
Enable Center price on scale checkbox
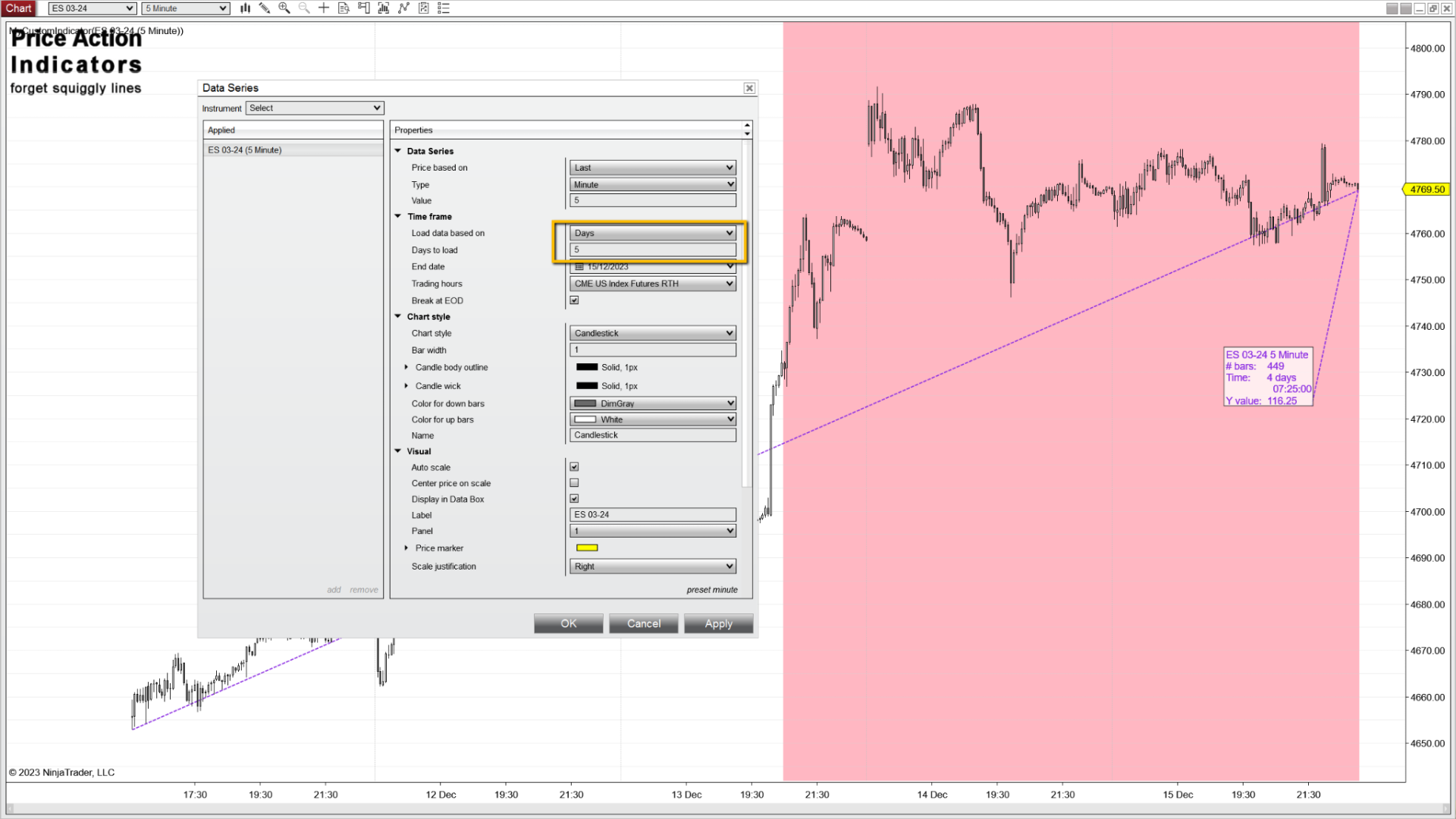pyautogui.click(x=574, y=483)
